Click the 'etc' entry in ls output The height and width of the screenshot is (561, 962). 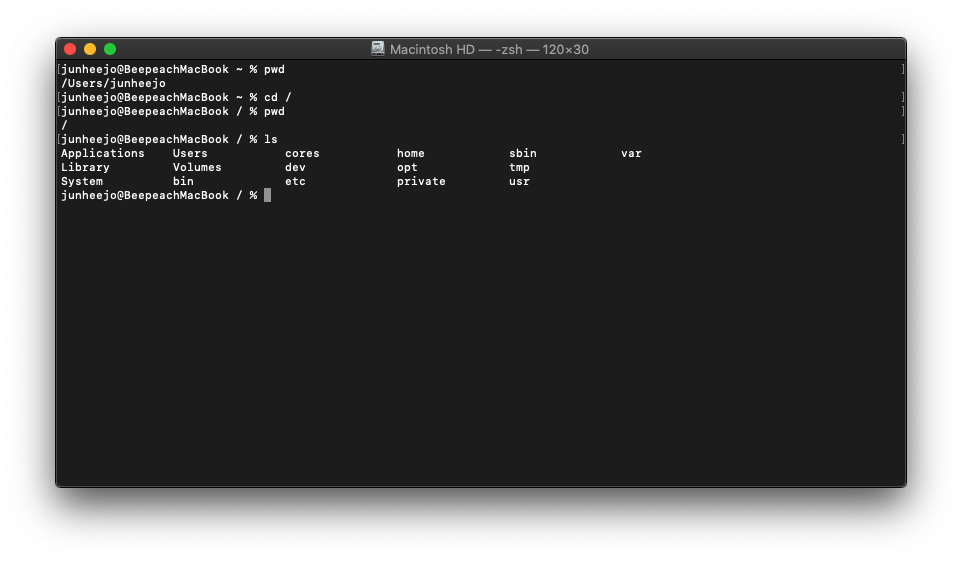coord(295,182)
